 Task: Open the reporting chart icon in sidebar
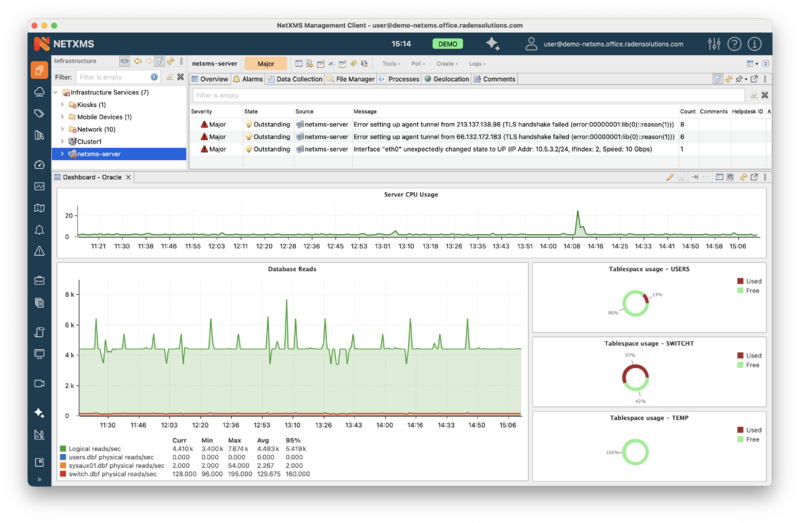(x=39, y=435)
